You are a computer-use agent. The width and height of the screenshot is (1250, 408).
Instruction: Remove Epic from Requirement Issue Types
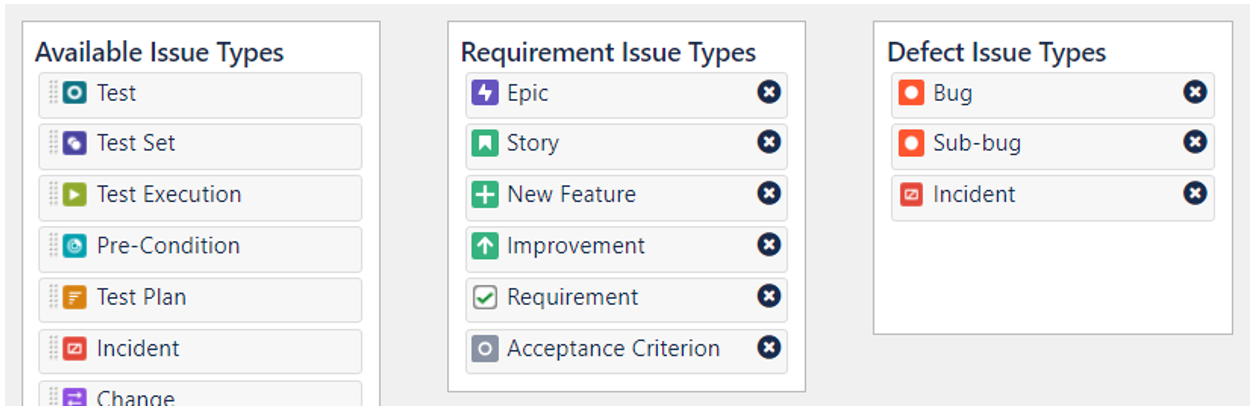(x=768, y=92)
